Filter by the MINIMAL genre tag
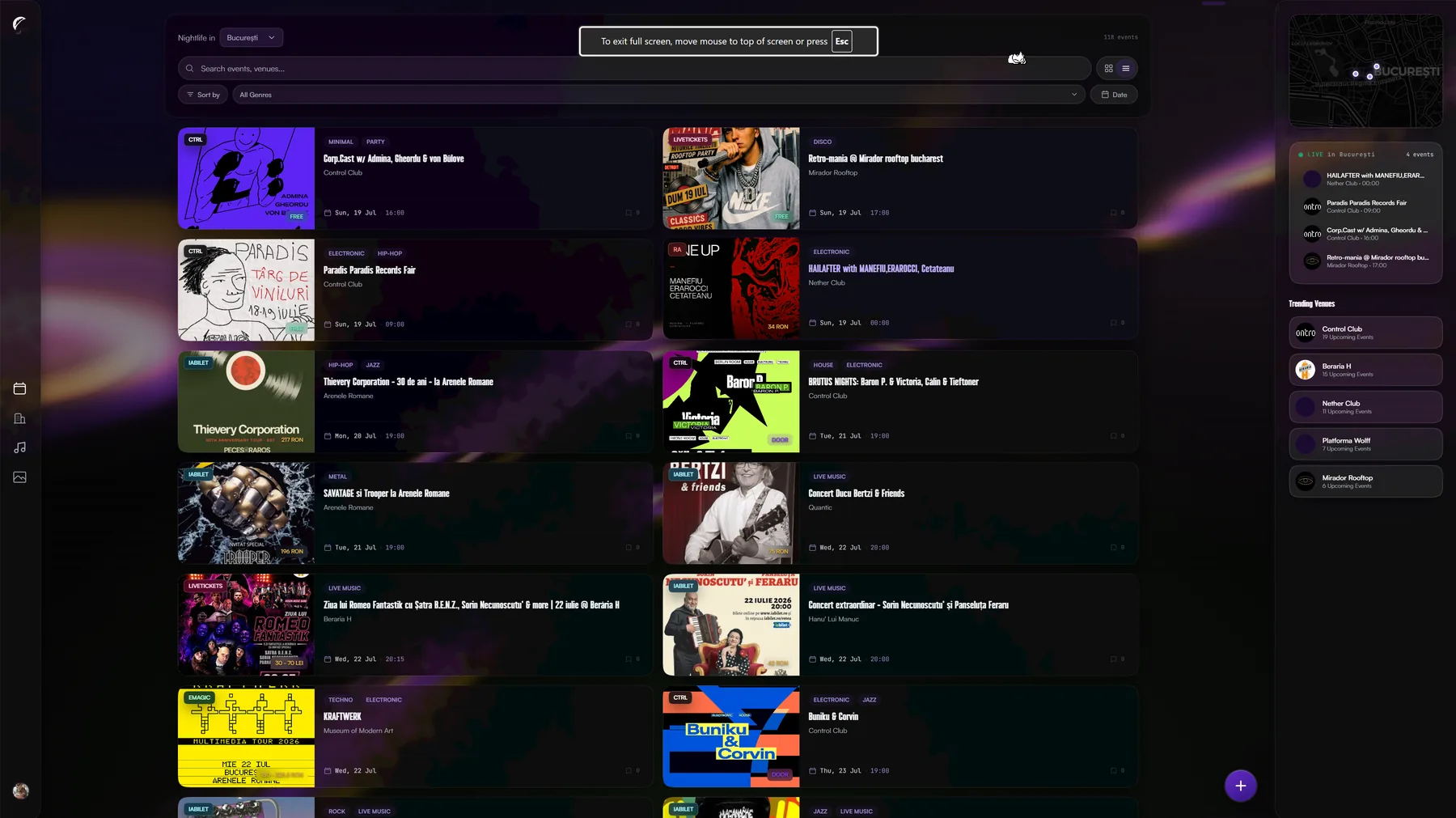This screenshot has width=1456, height=818. [x=341, y=142]
